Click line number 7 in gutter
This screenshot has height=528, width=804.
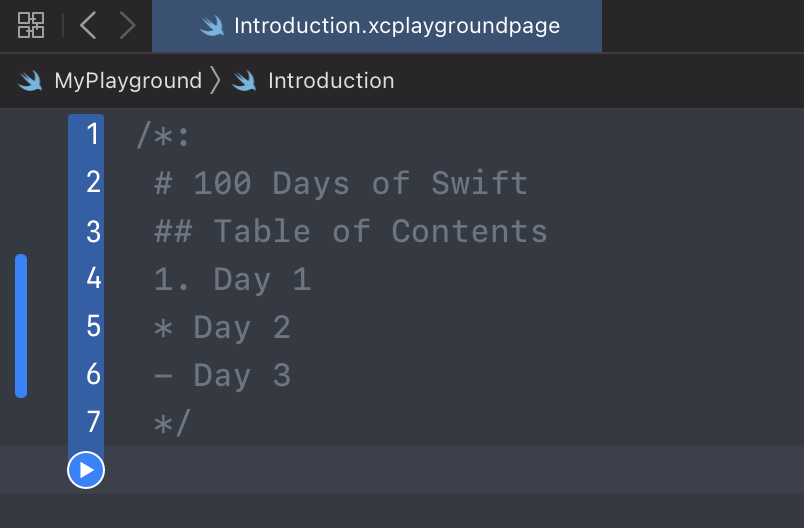(93, 422)
